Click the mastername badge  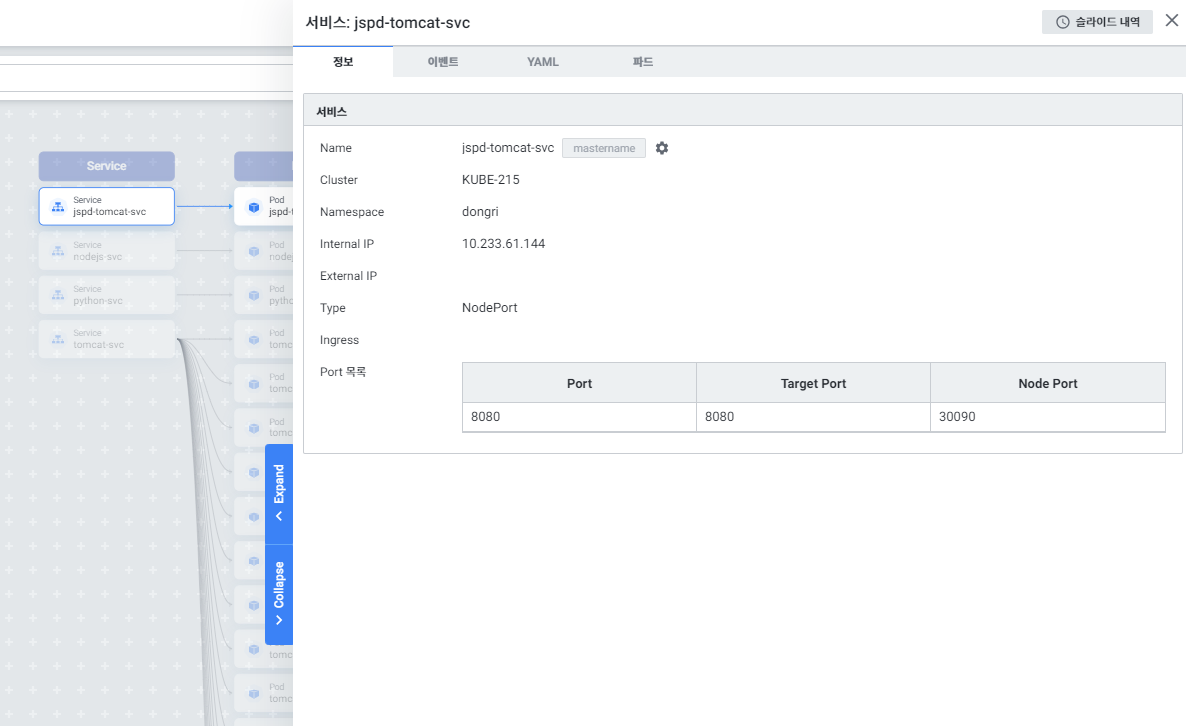[x=604, y=148]
